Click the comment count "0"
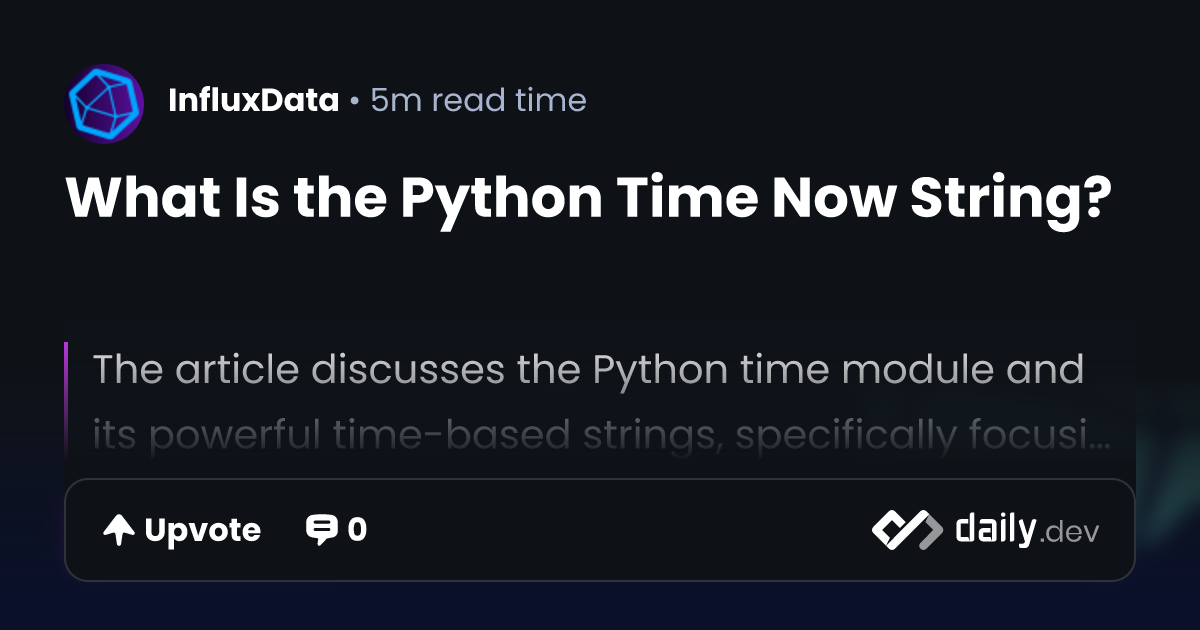This screenshot has height=630, width=1200. coord(357,530)
